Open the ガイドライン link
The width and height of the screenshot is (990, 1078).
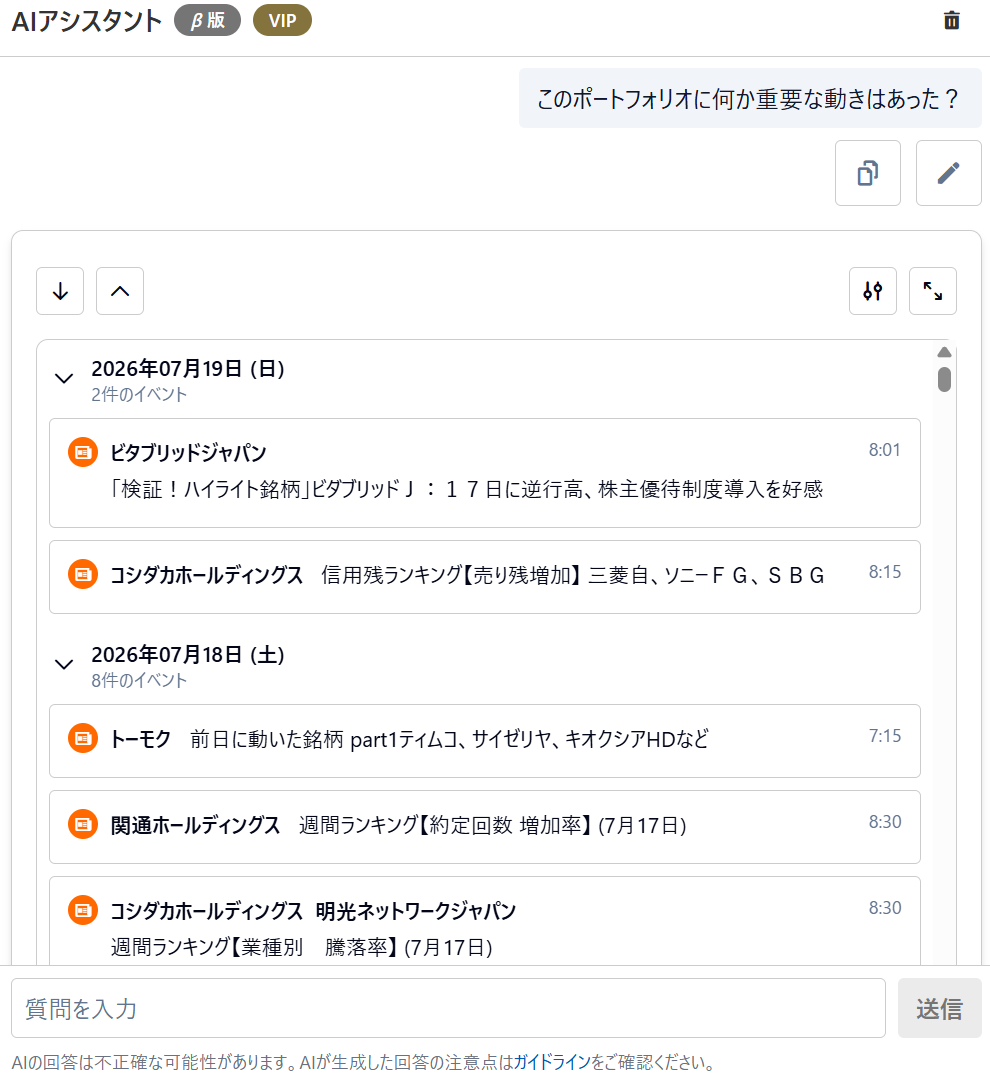pyautogui.click(x=552, y=1062)
